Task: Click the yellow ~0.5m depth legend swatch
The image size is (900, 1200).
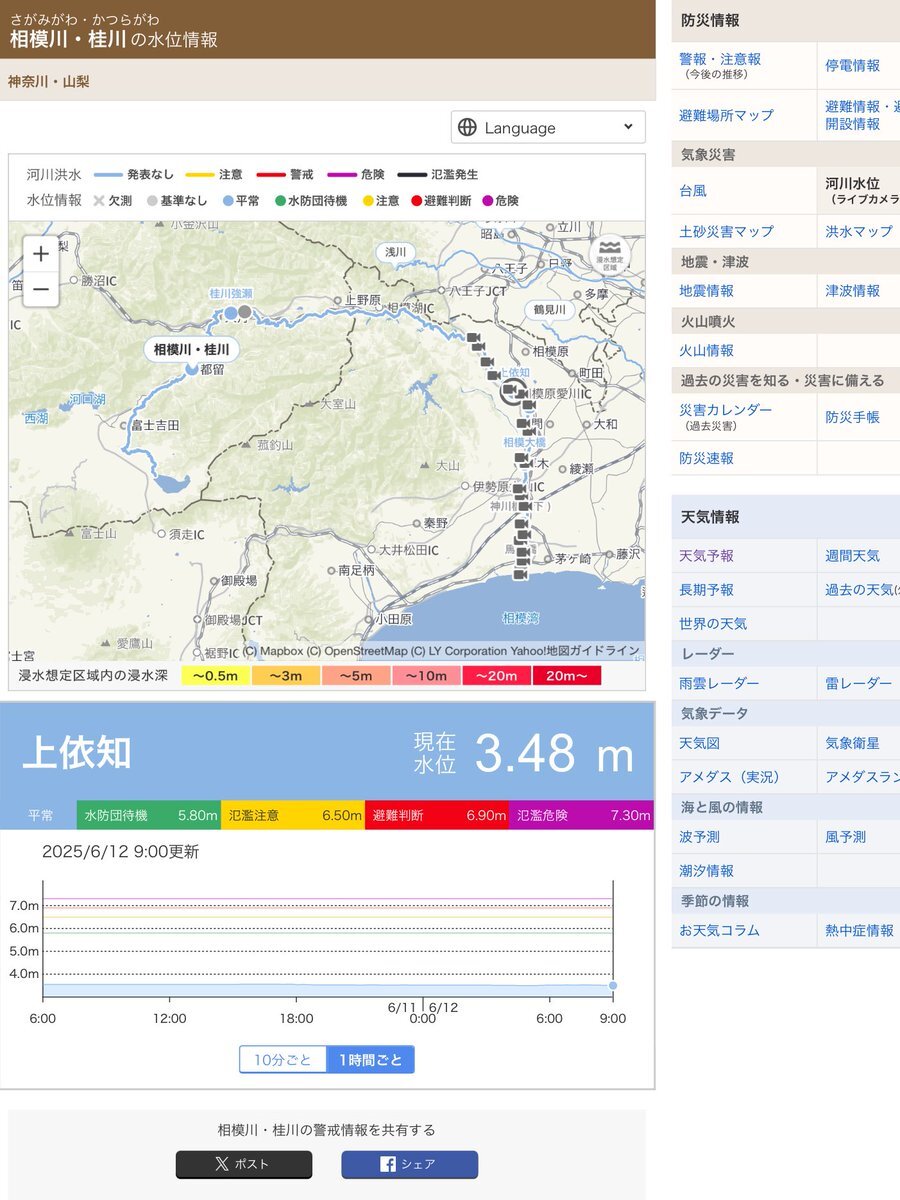Action: 216,676
